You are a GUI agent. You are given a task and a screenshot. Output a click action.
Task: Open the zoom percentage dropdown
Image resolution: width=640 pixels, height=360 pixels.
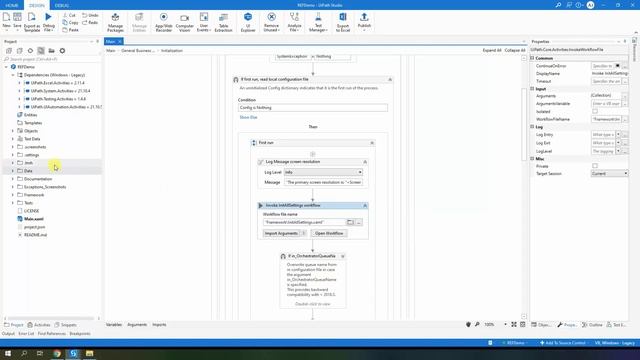coord(505,324)
